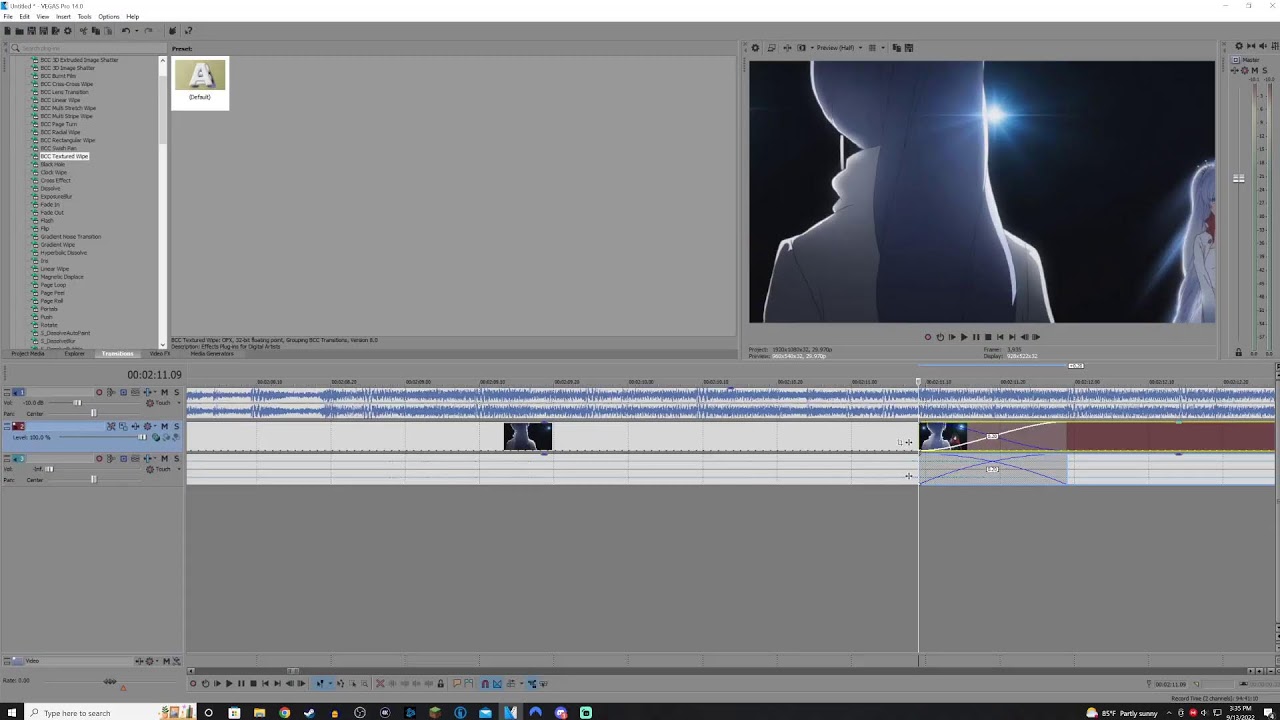The width and height of the screenshot is (1280, 720).
Task: Adjust the Master bus volume fader
Action: point(1239,179)
